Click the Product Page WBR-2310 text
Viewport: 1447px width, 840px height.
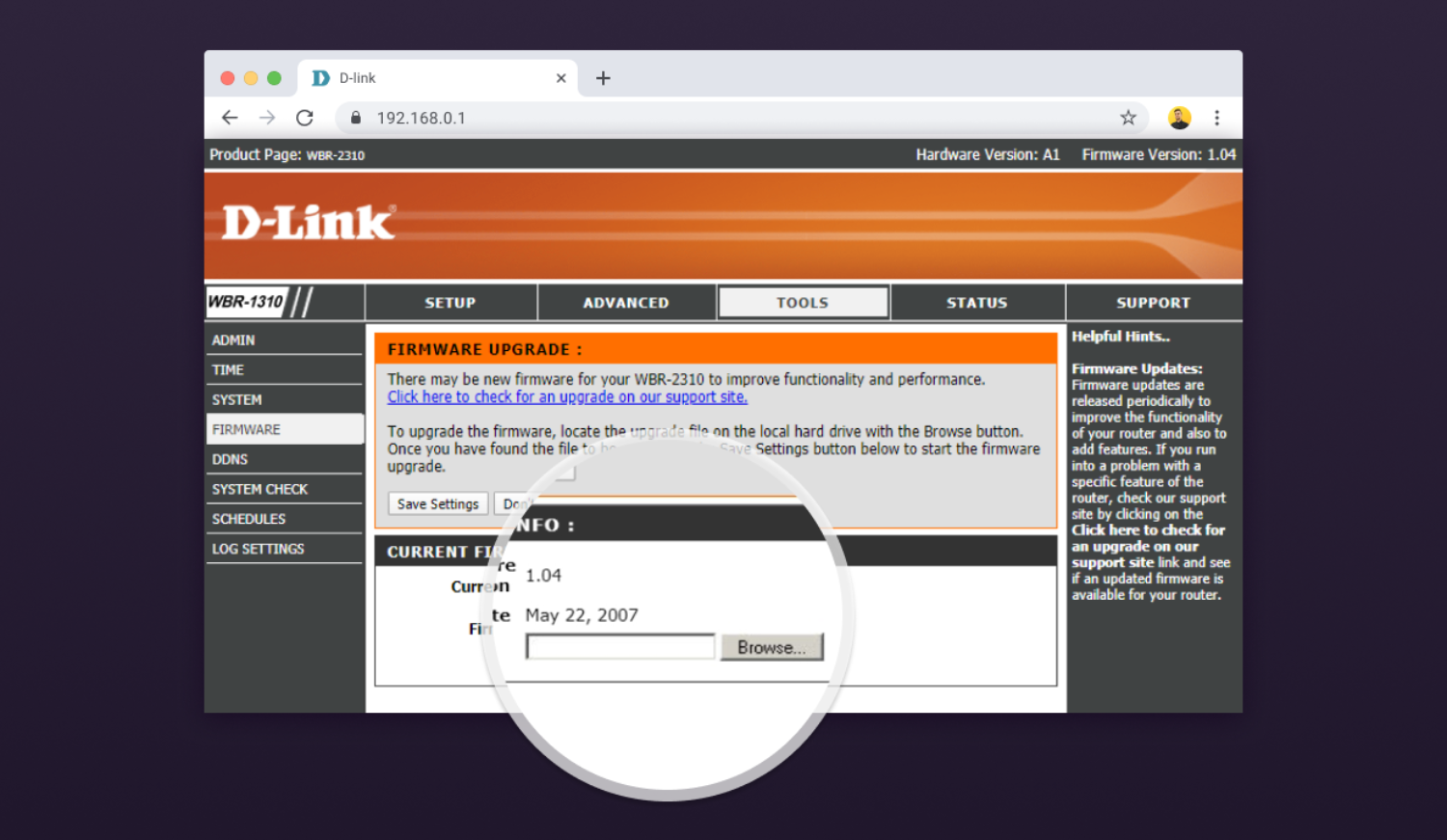pyautogui.click(x=287, y=154)
